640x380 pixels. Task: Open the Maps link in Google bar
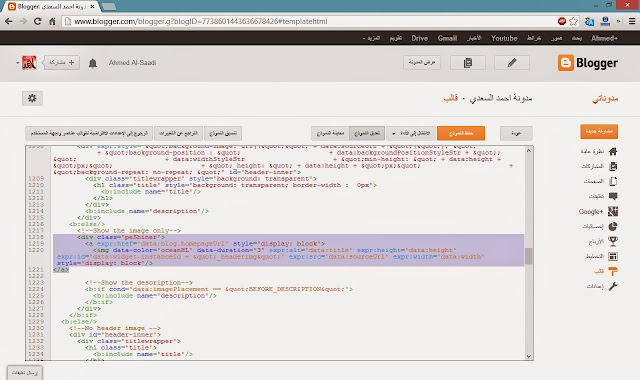click(x=534, y=38)
